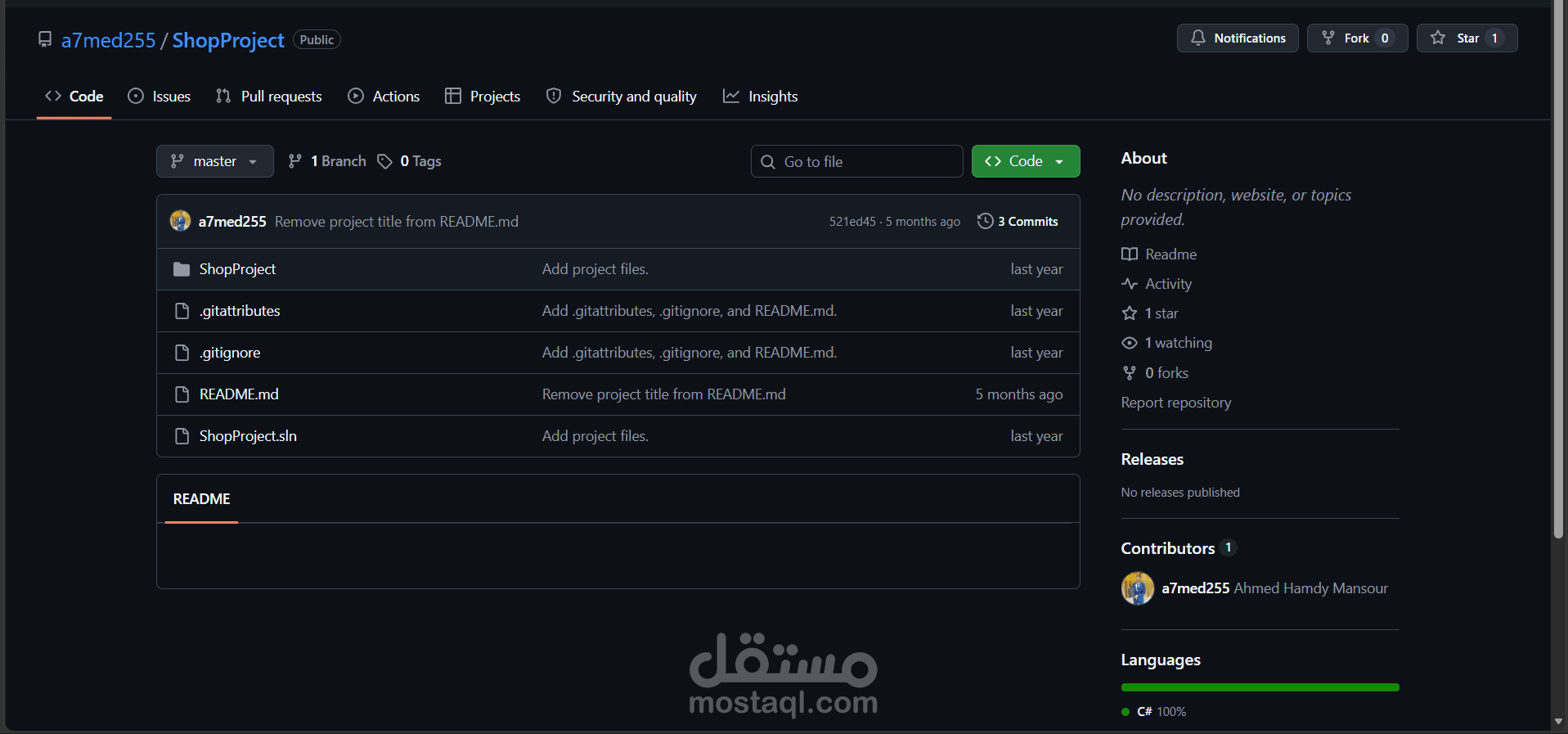Click the Actions tab play icon
Screen dimensions: 1568x734
tap(356, 96)
